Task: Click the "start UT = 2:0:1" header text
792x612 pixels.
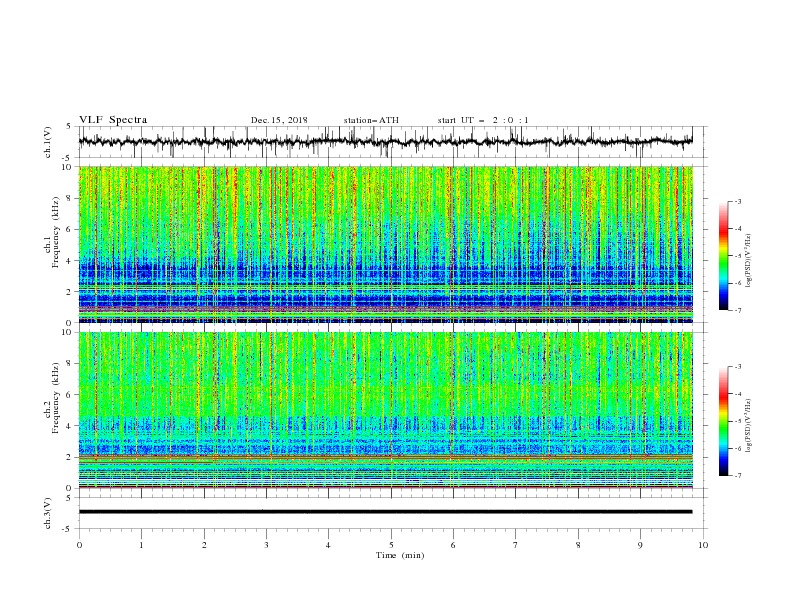Action: tap(483, 120)
